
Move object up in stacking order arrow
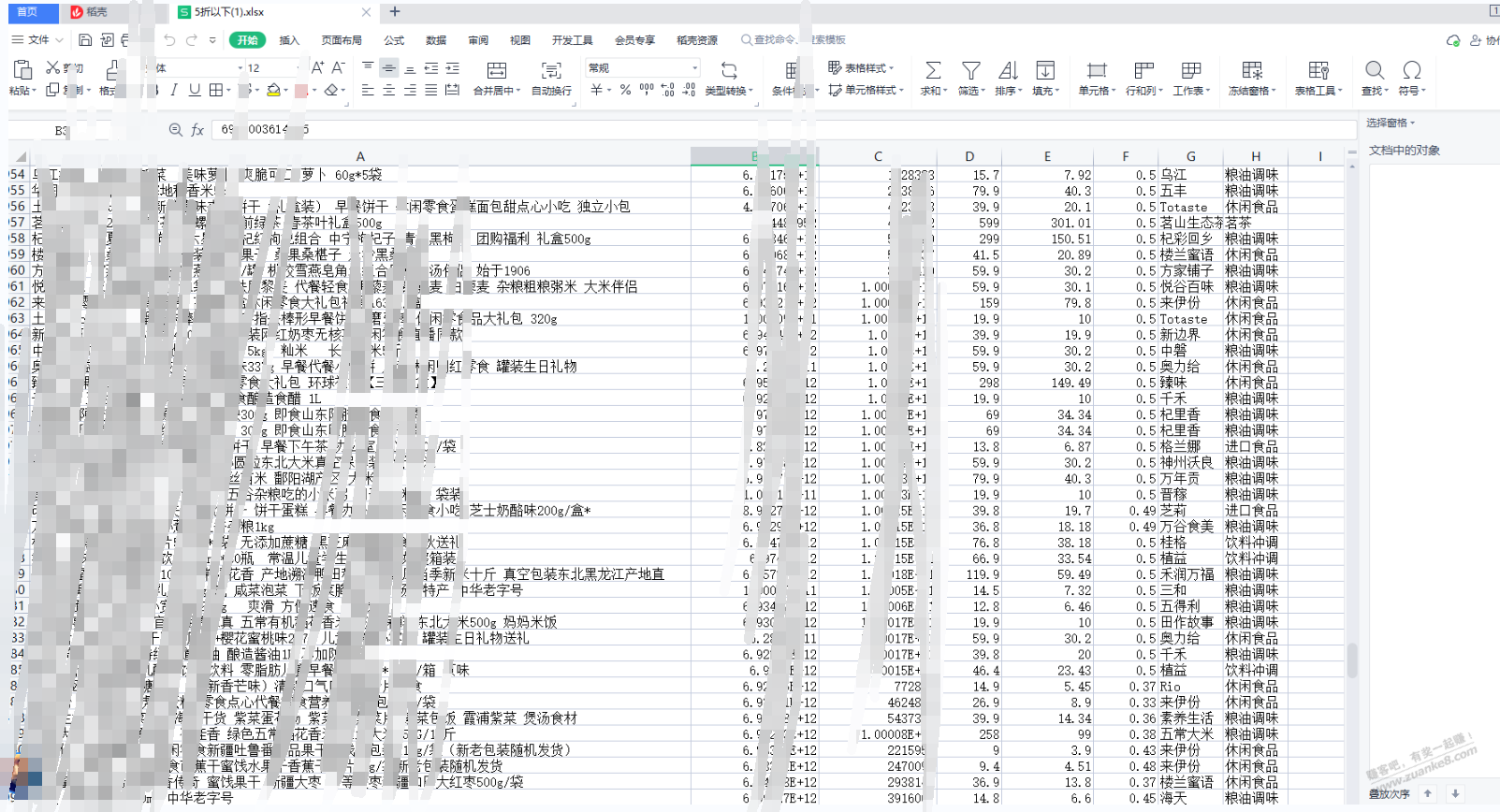click(1428, 793)
